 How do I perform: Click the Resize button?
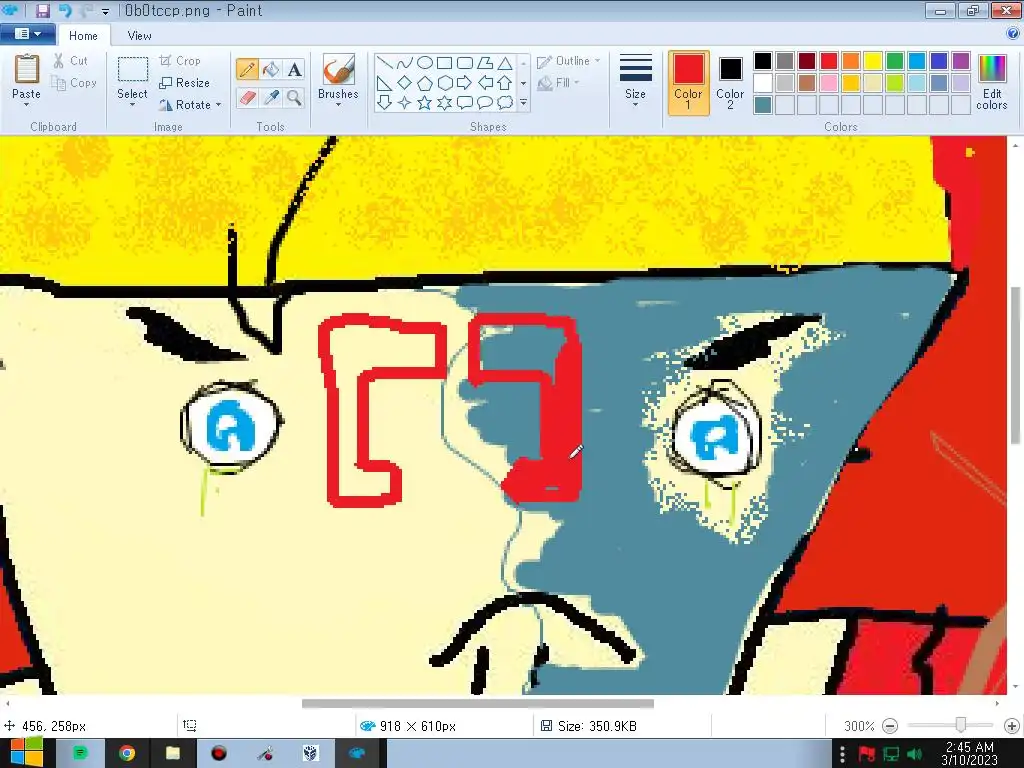tap(185, 83)
